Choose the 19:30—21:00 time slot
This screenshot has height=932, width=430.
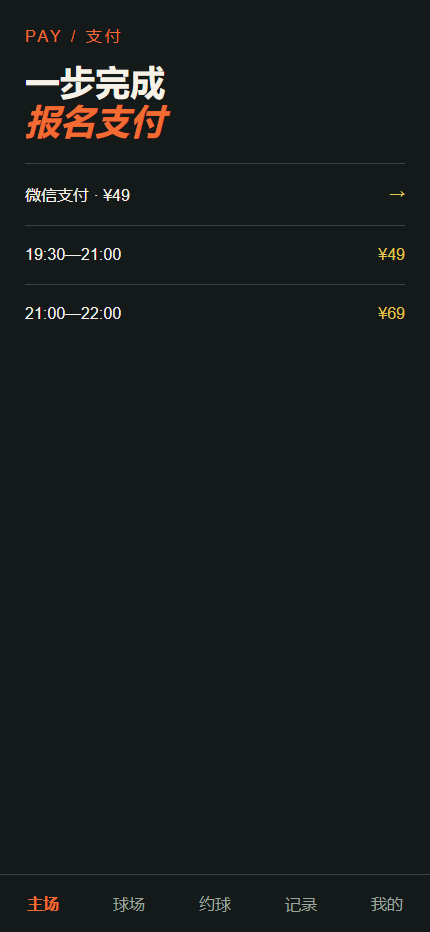215,254
